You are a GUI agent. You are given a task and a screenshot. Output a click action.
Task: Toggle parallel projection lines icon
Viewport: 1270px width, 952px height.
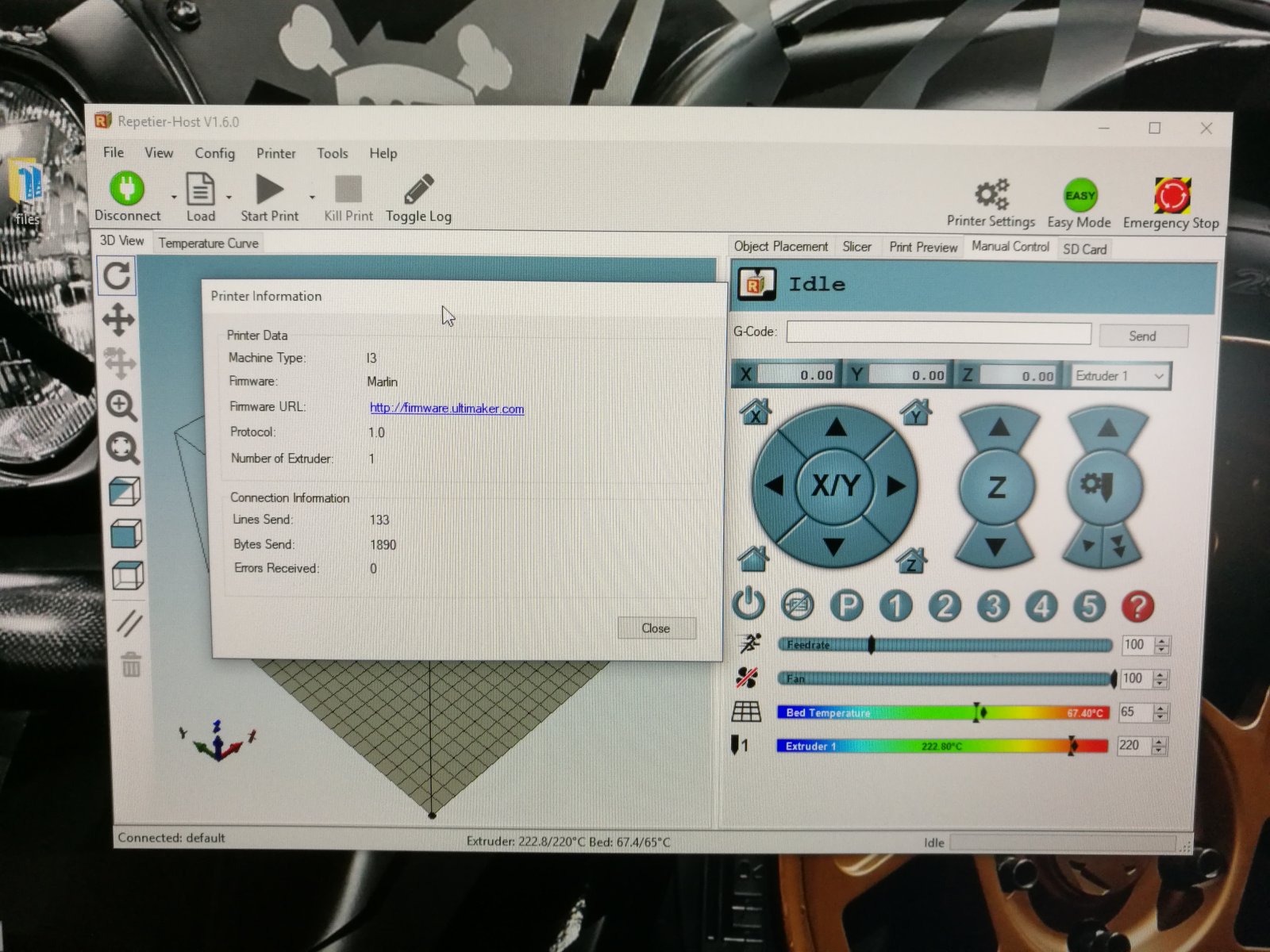click(x=129, y=624)
